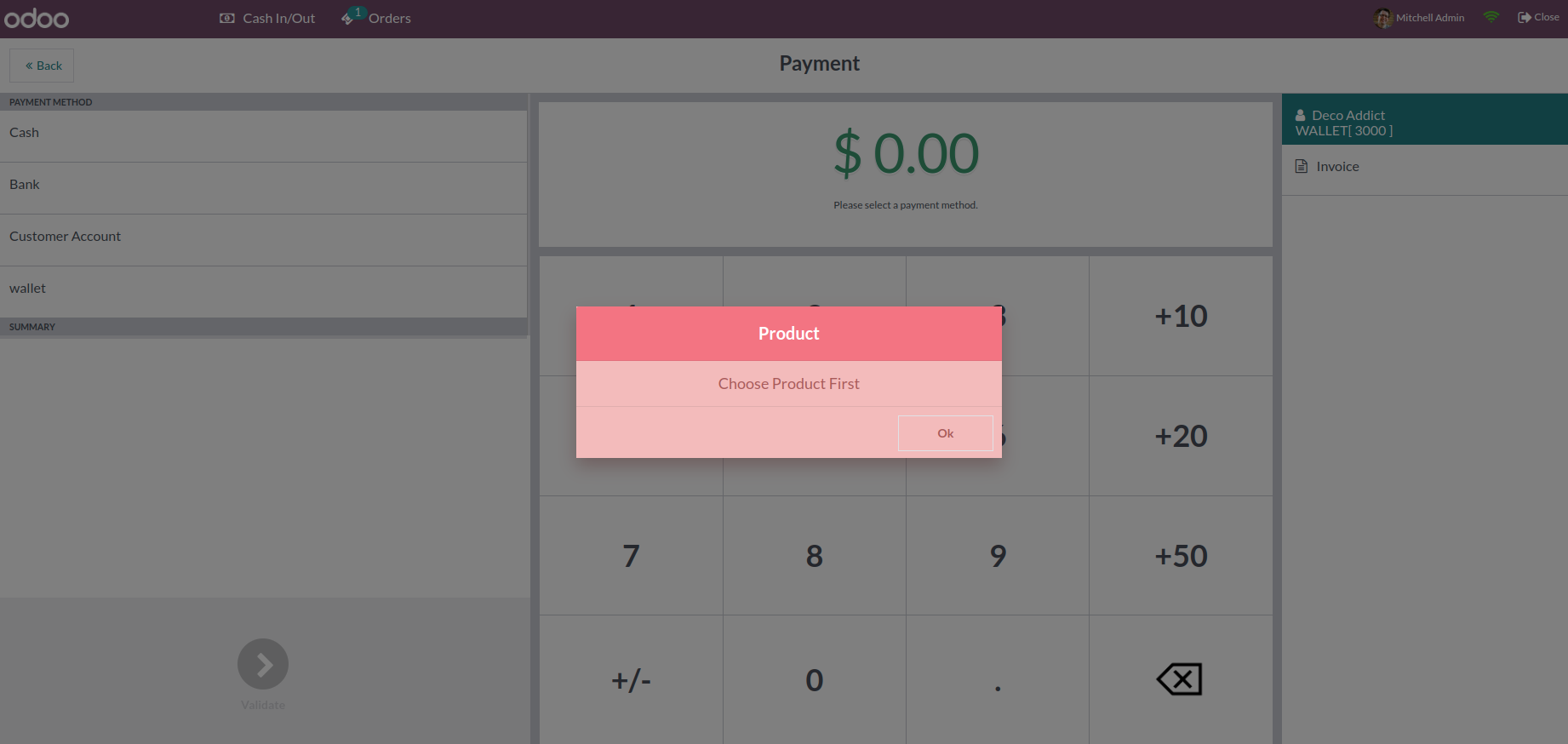Click numpad digit 8
Viewport: 1568px width, 744px height.
[815, 556]
